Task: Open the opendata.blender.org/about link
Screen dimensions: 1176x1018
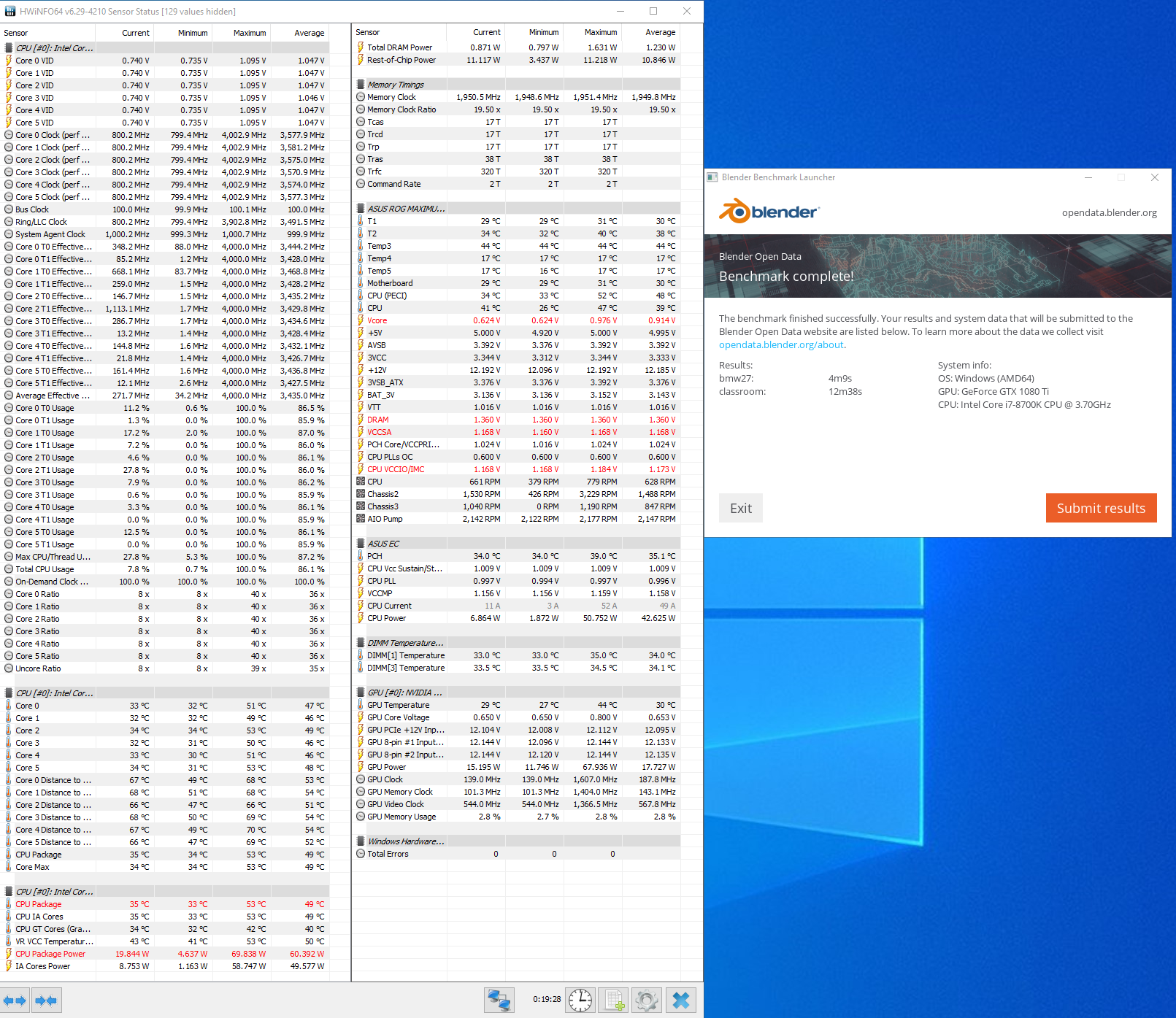Action: pos(781,344)
